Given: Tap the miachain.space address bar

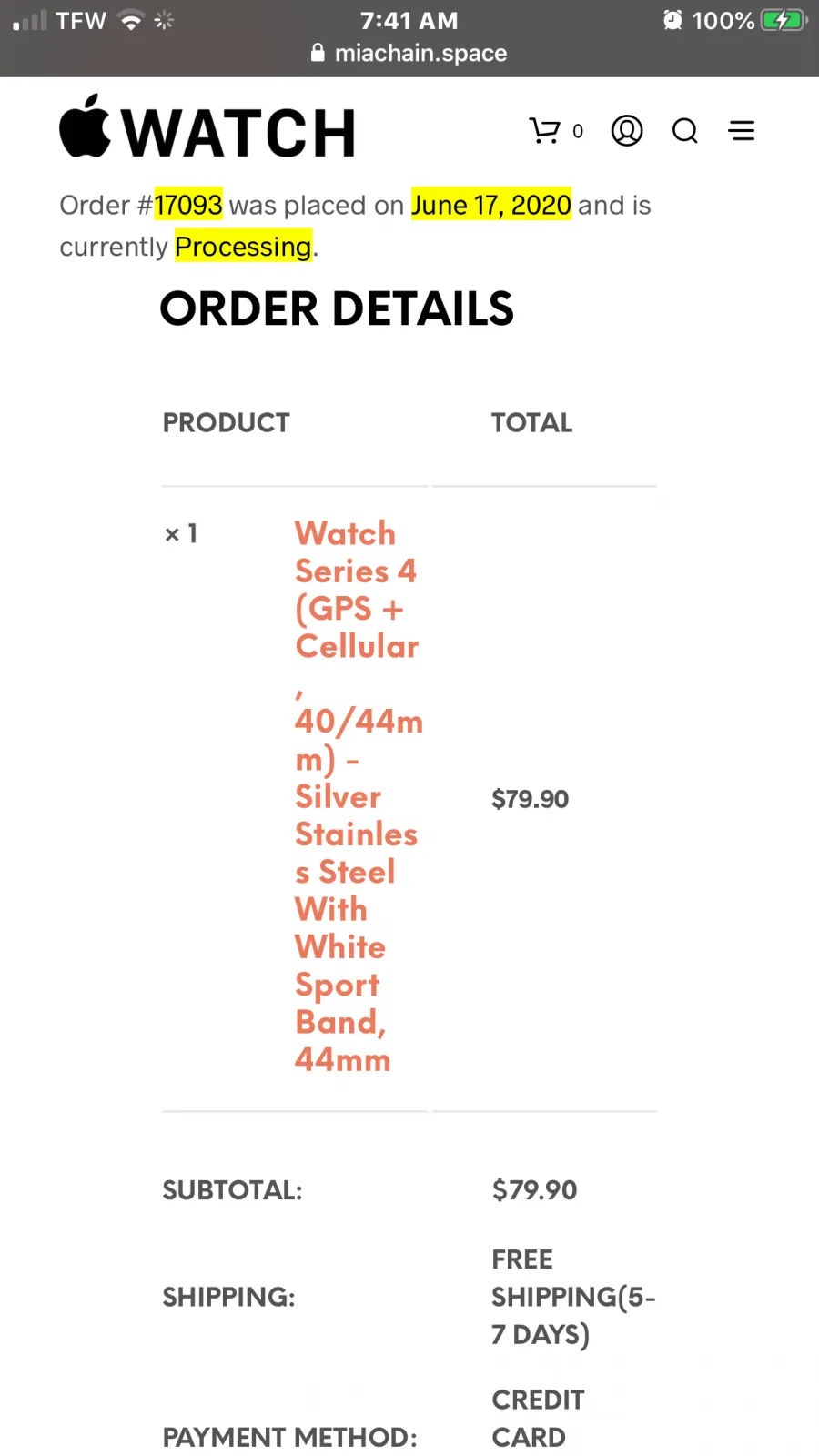Looking at the screenshot, I should pos(409,53).
